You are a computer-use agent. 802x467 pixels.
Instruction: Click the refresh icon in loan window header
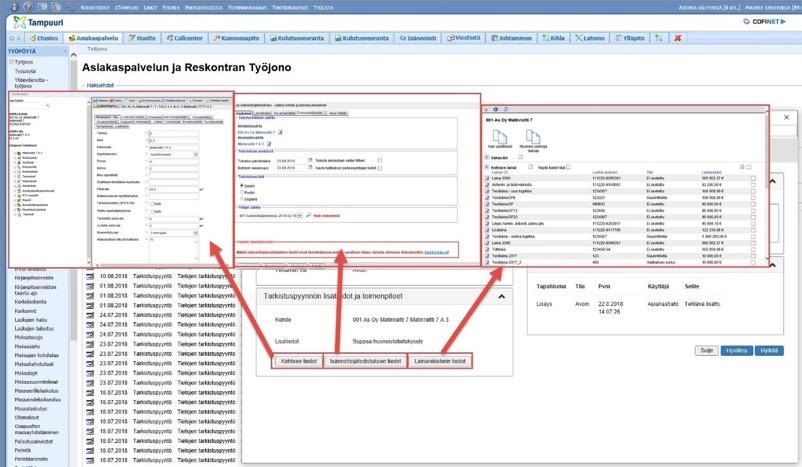505,109
